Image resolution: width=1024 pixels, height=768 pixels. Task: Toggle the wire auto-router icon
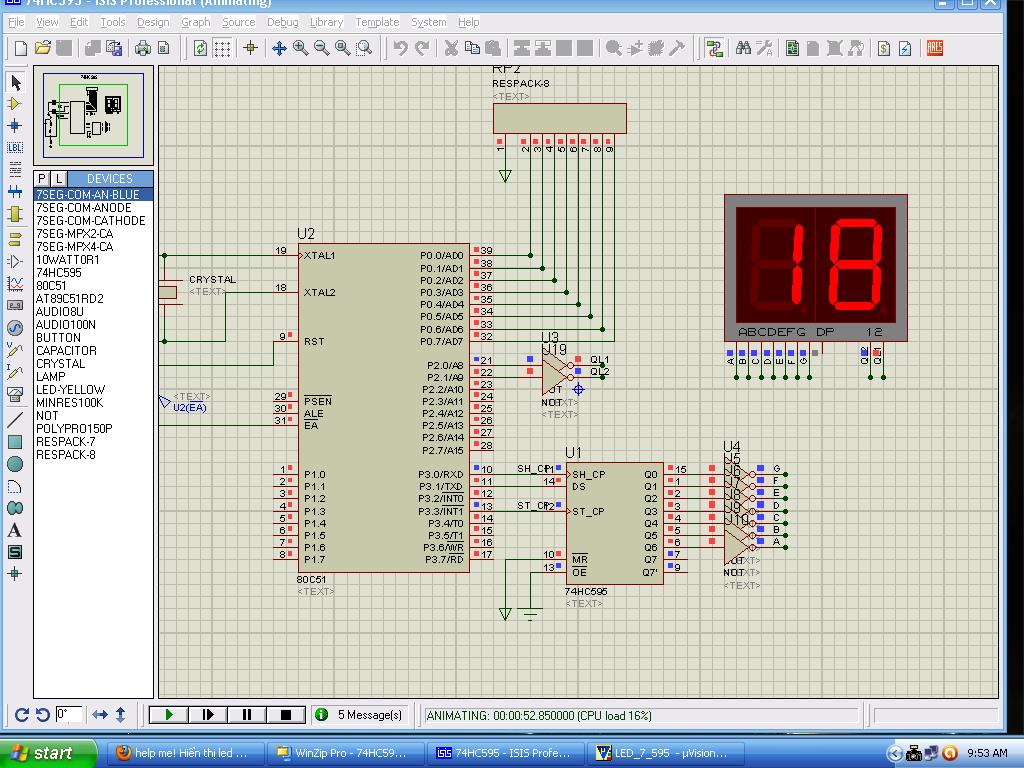coord(714,48)
